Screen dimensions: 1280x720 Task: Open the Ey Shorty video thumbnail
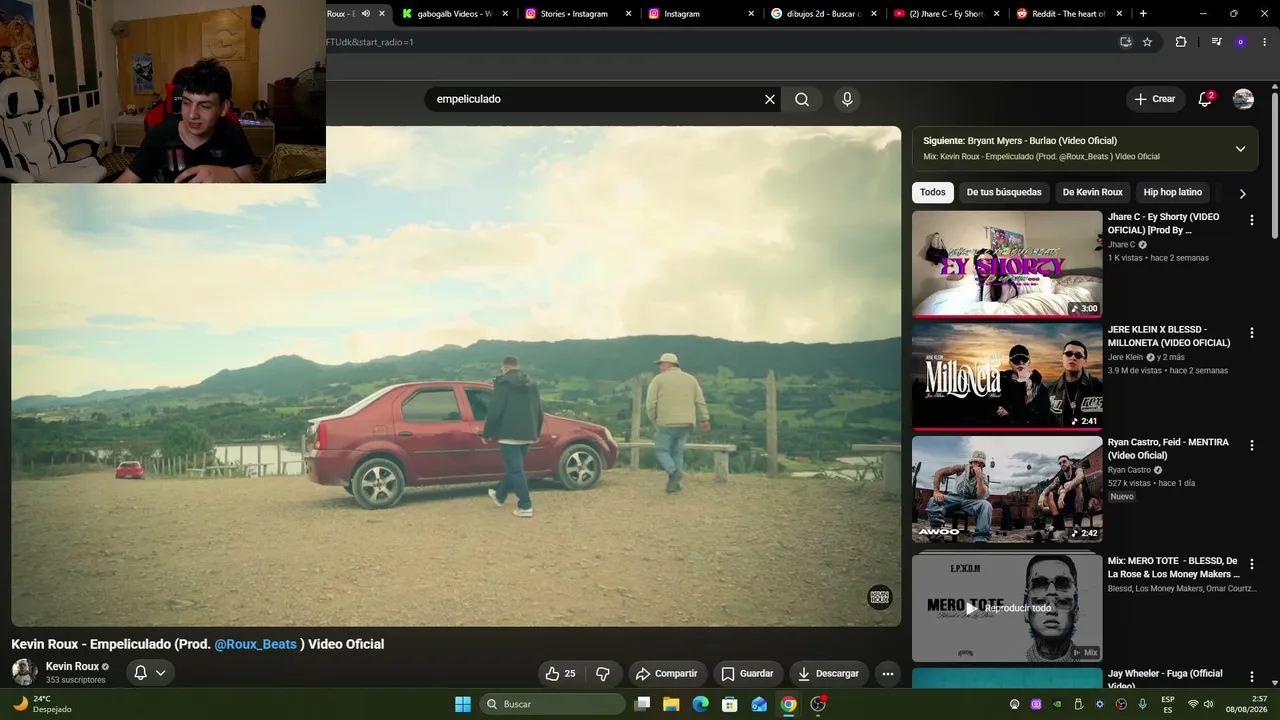point(1007,264)
